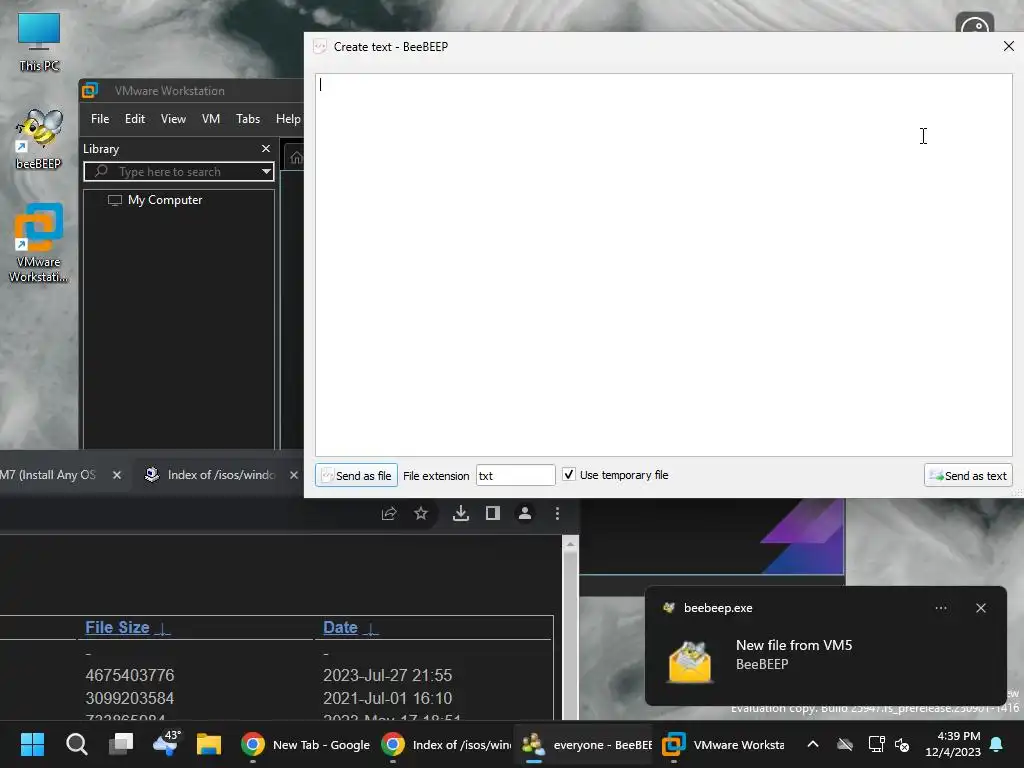This screenshot has height=768, width=1024.
Task: Dismiss the beebeep.exe notification
Action: [x=981, y=608]
